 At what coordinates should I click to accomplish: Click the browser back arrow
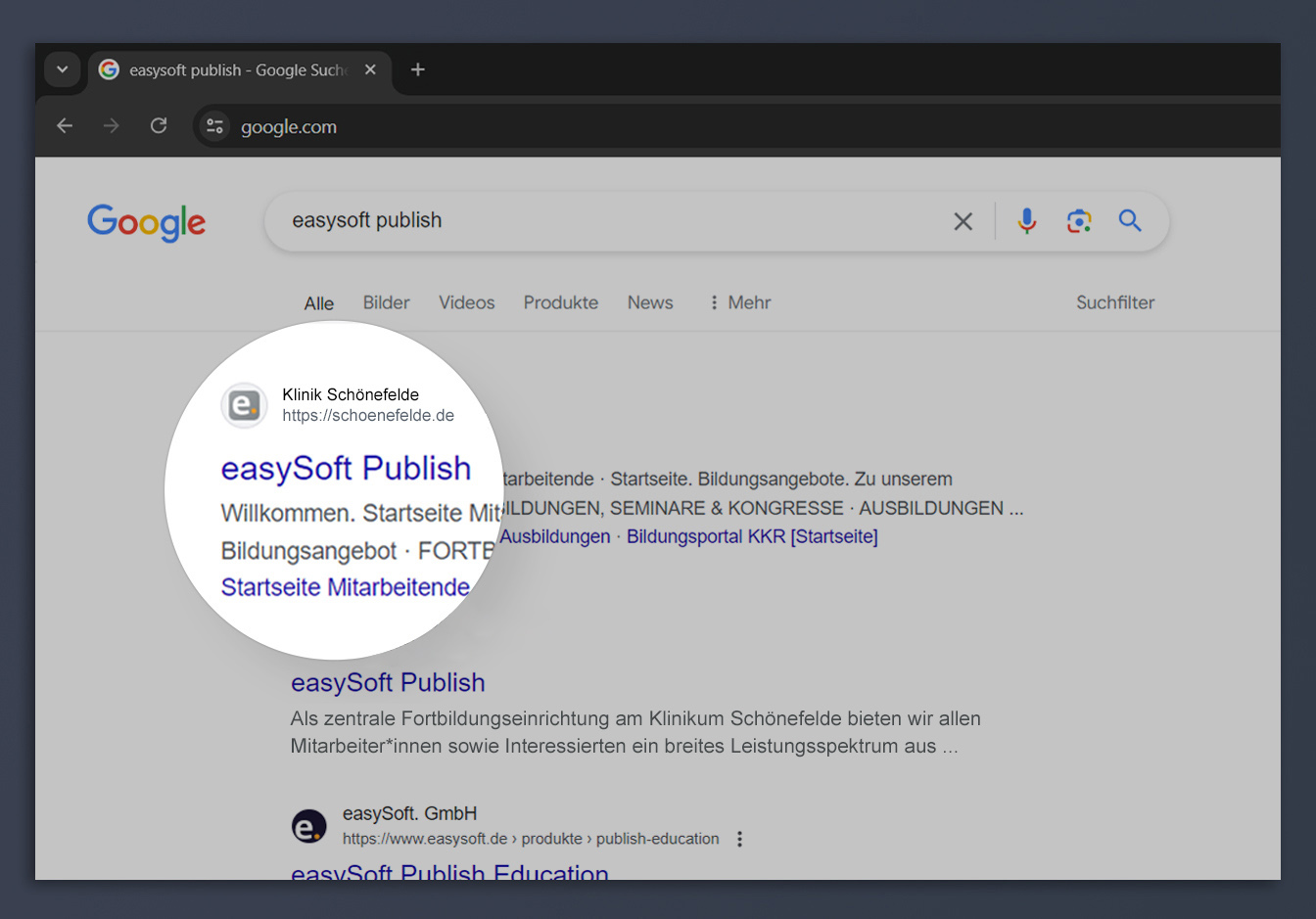point(65,126)
